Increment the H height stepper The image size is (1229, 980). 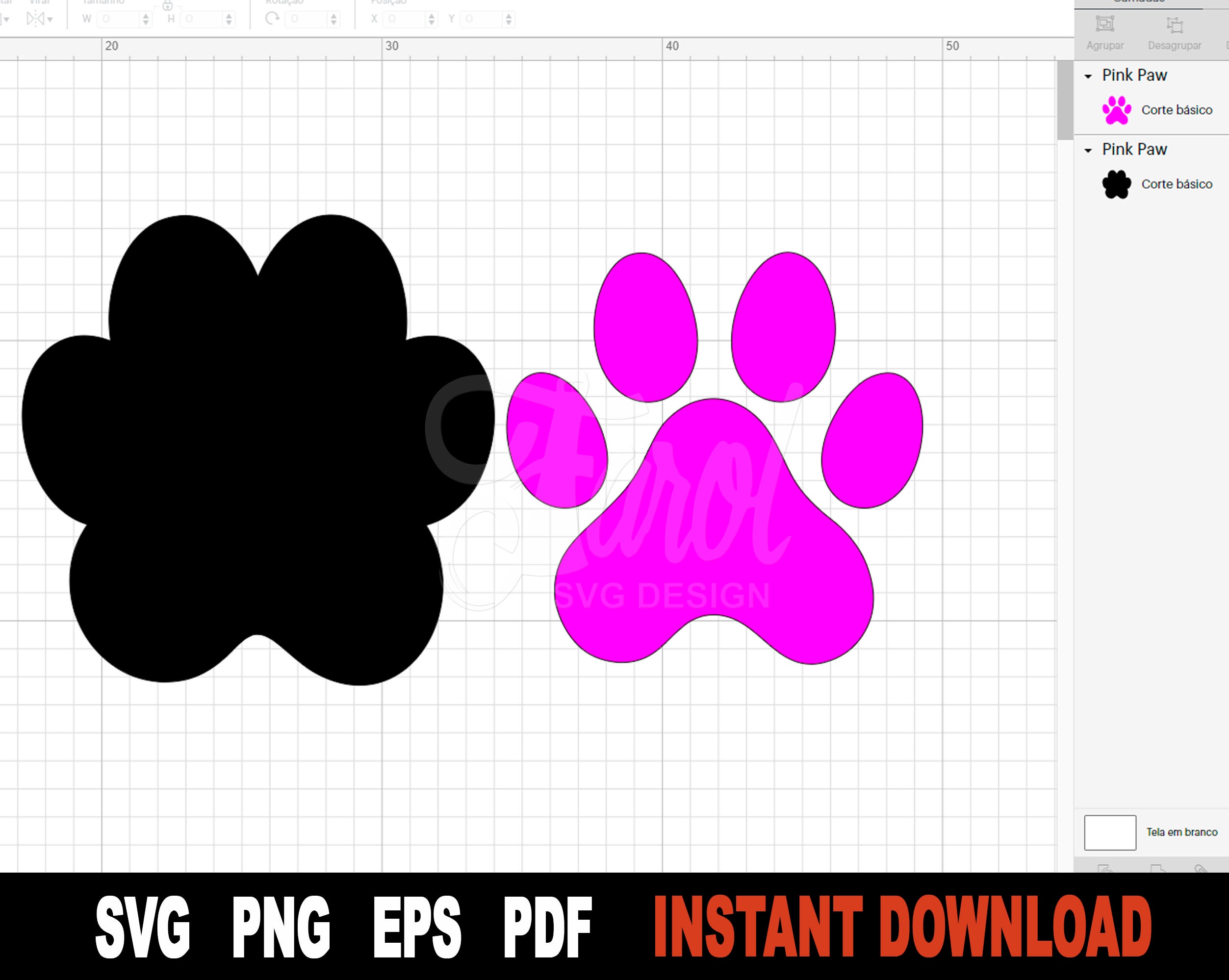point(228,16)
